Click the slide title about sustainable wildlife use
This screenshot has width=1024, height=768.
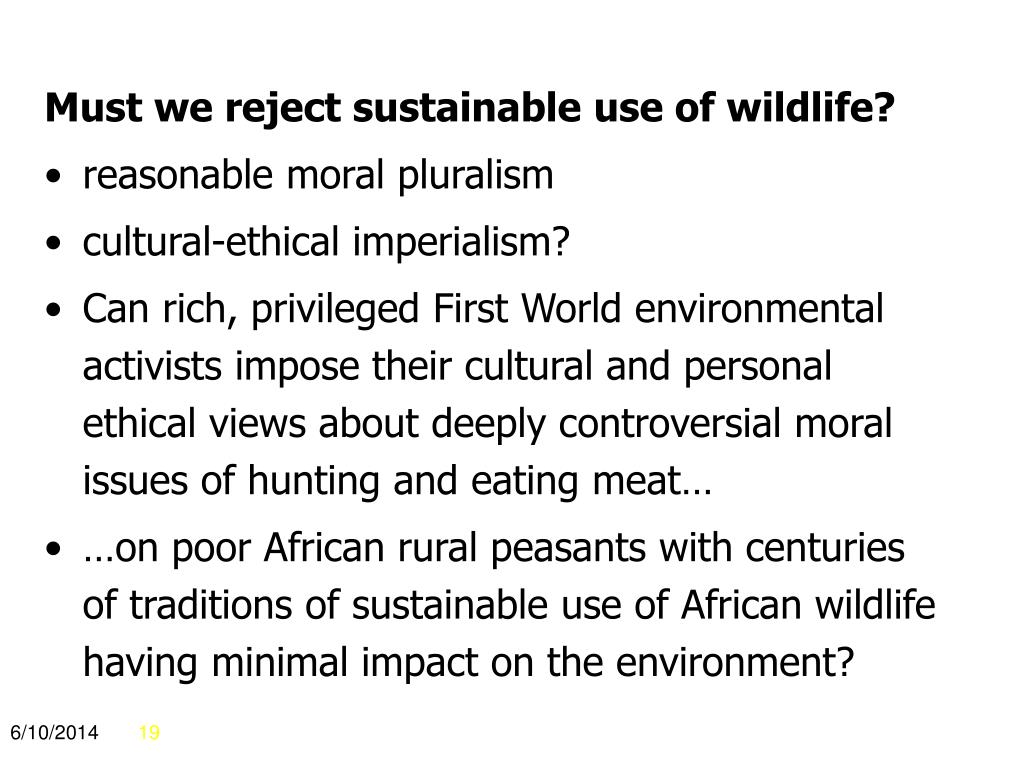coord(470,108)
